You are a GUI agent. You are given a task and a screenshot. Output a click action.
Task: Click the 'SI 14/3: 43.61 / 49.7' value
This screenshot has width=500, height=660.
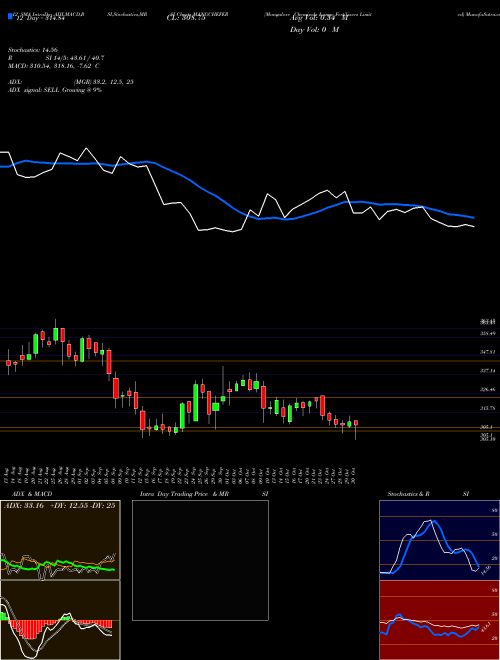coord(75,58)
